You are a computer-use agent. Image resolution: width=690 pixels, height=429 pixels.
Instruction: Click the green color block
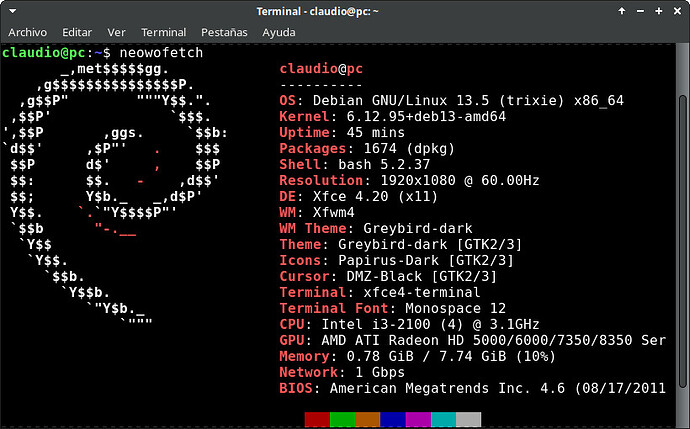[342, 419]
